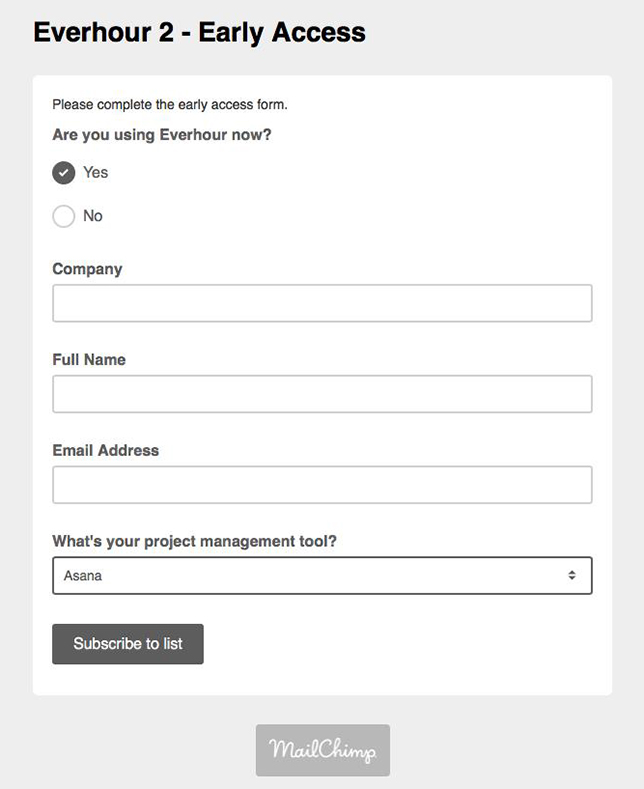Click the "Please complete the early access form" text
Screen dimensions: 644x789
pyautogui.click(x=170, y=105)
